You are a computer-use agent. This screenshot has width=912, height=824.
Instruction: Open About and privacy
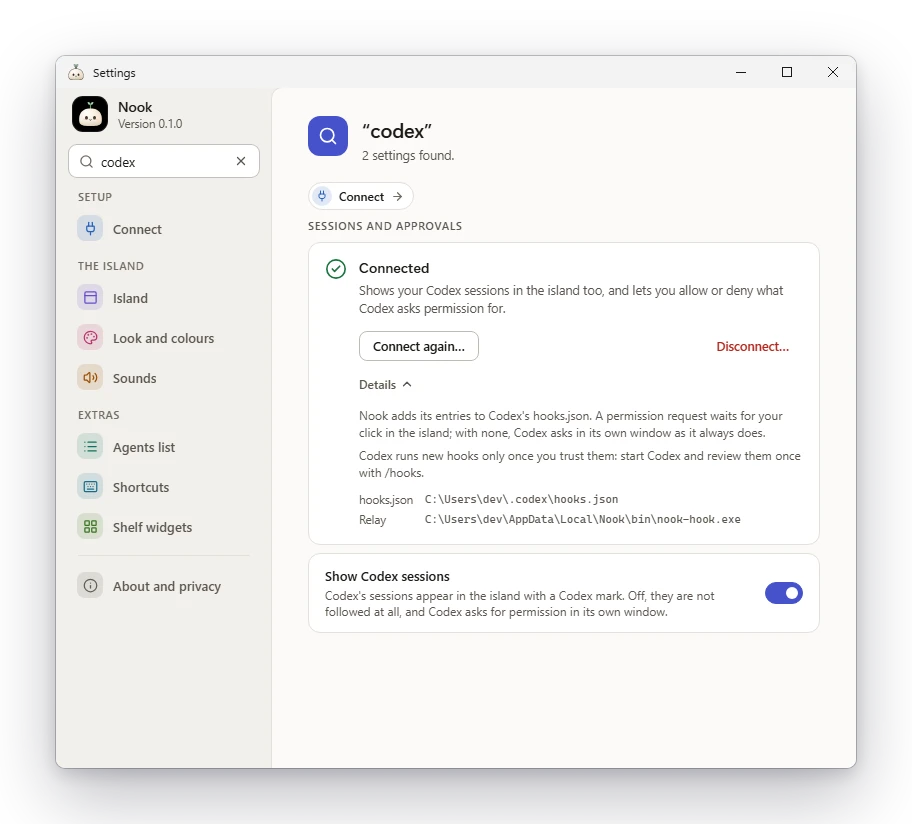(x=164, y=586)
